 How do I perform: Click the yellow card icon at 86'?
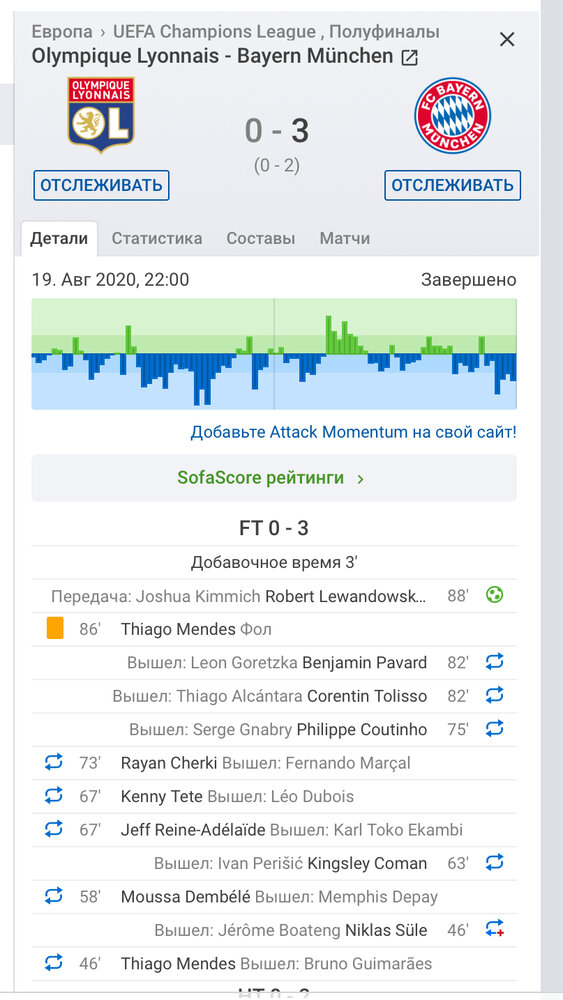(55, 629)
